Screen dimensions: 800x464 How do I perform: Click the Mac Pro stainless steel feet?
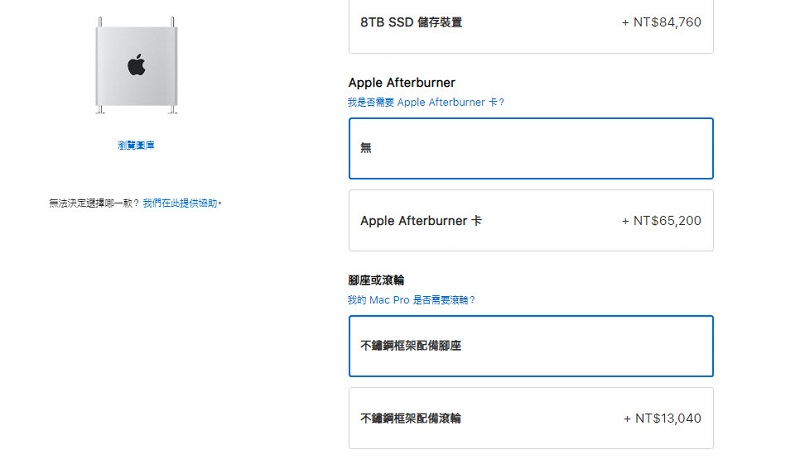100,113
